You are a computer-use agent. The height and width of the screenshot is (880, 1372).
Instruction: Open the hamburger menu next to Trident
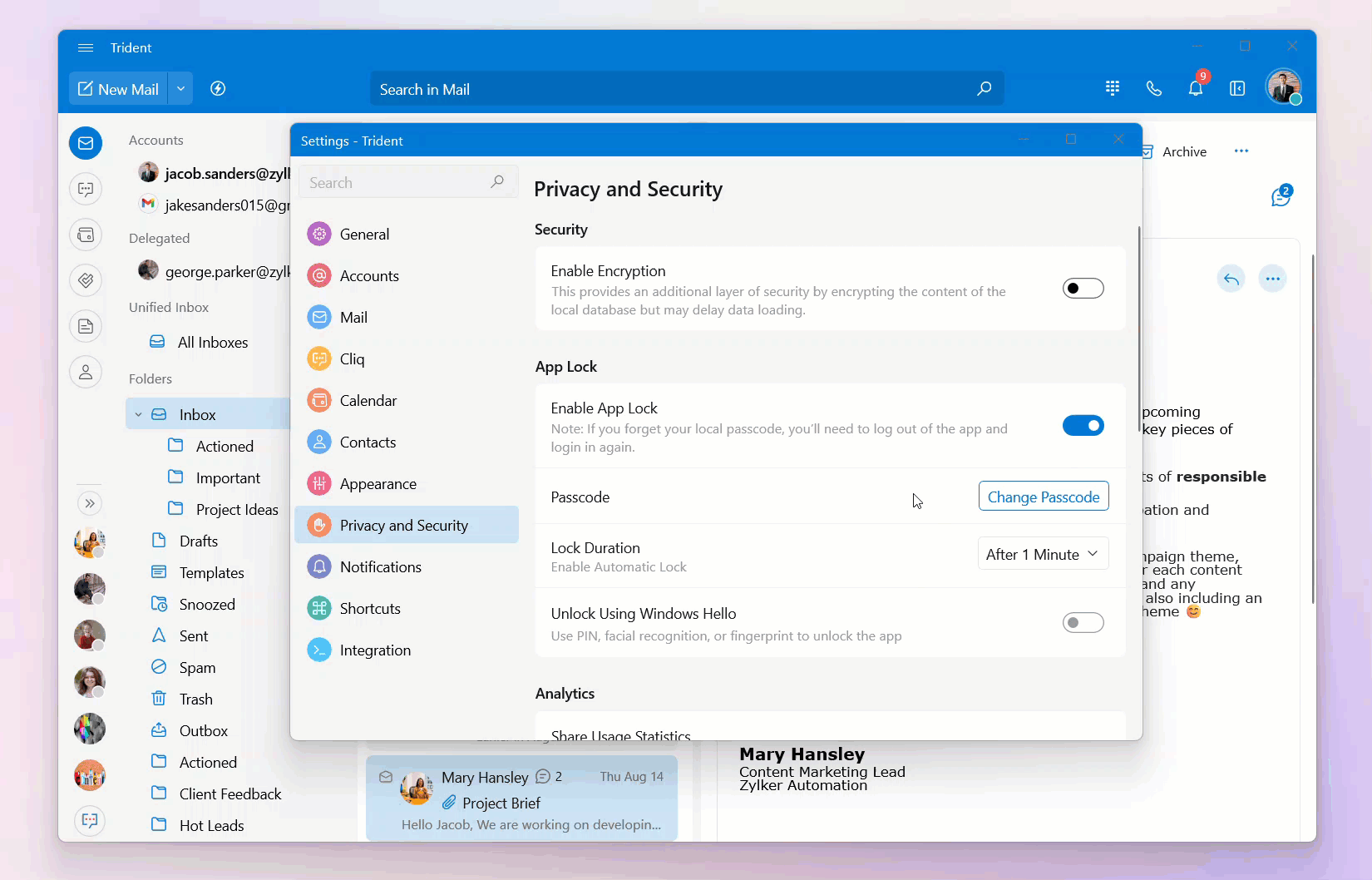85,47
